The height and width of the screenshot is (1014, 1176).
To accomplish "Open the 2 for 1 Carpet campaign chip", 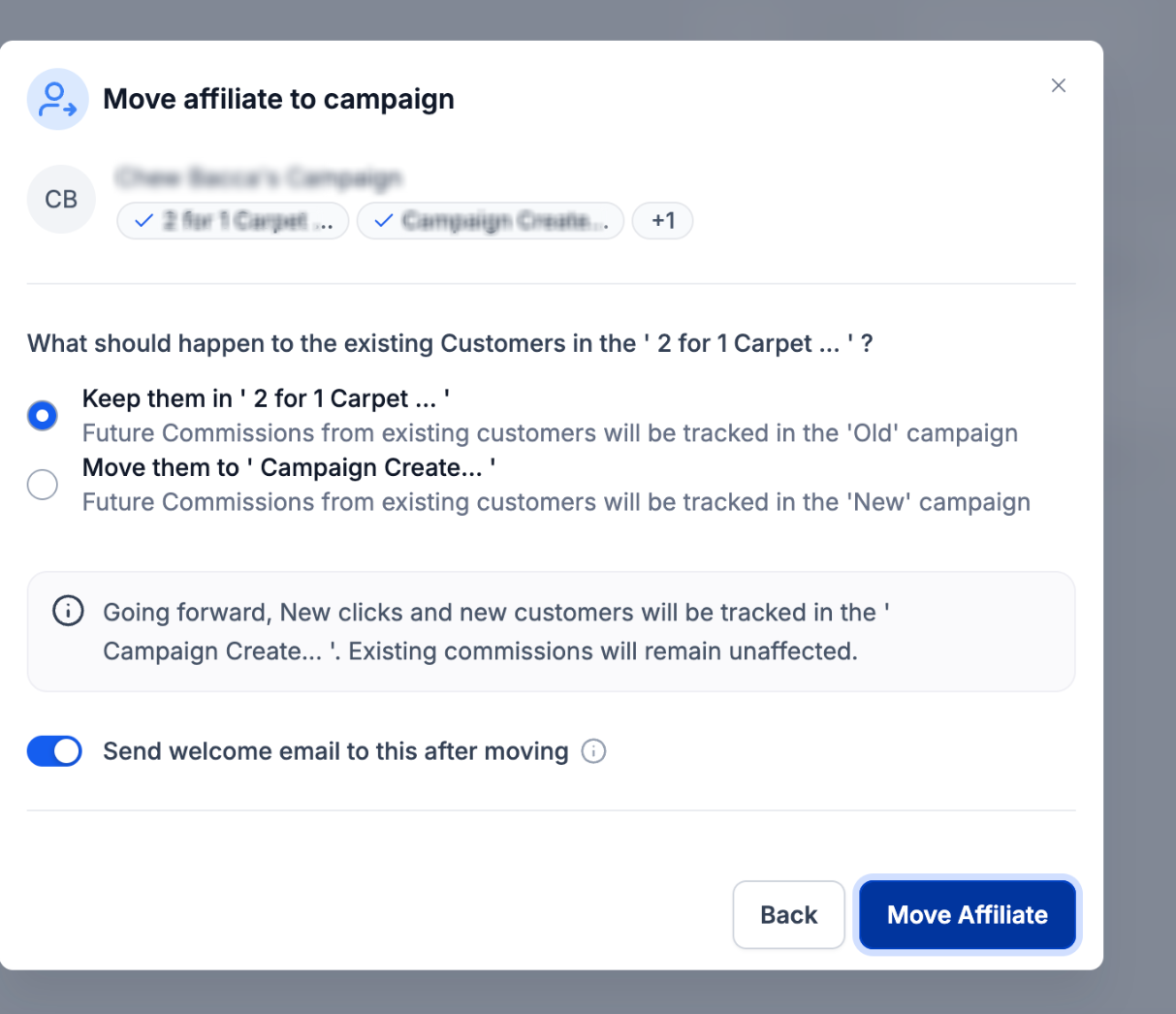I will pos(233,221).
